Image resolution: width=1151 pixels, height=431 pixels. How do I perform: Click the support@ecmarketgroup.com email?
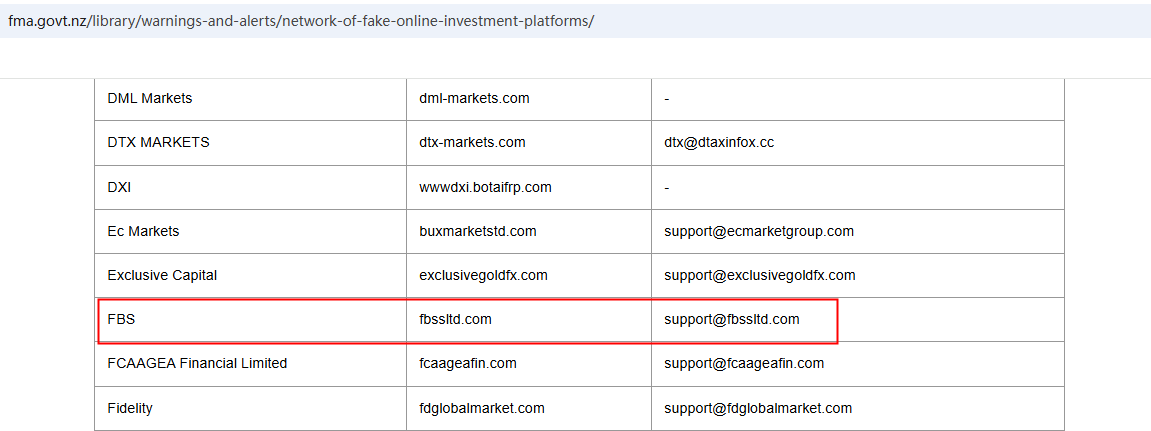pos(759,231)
